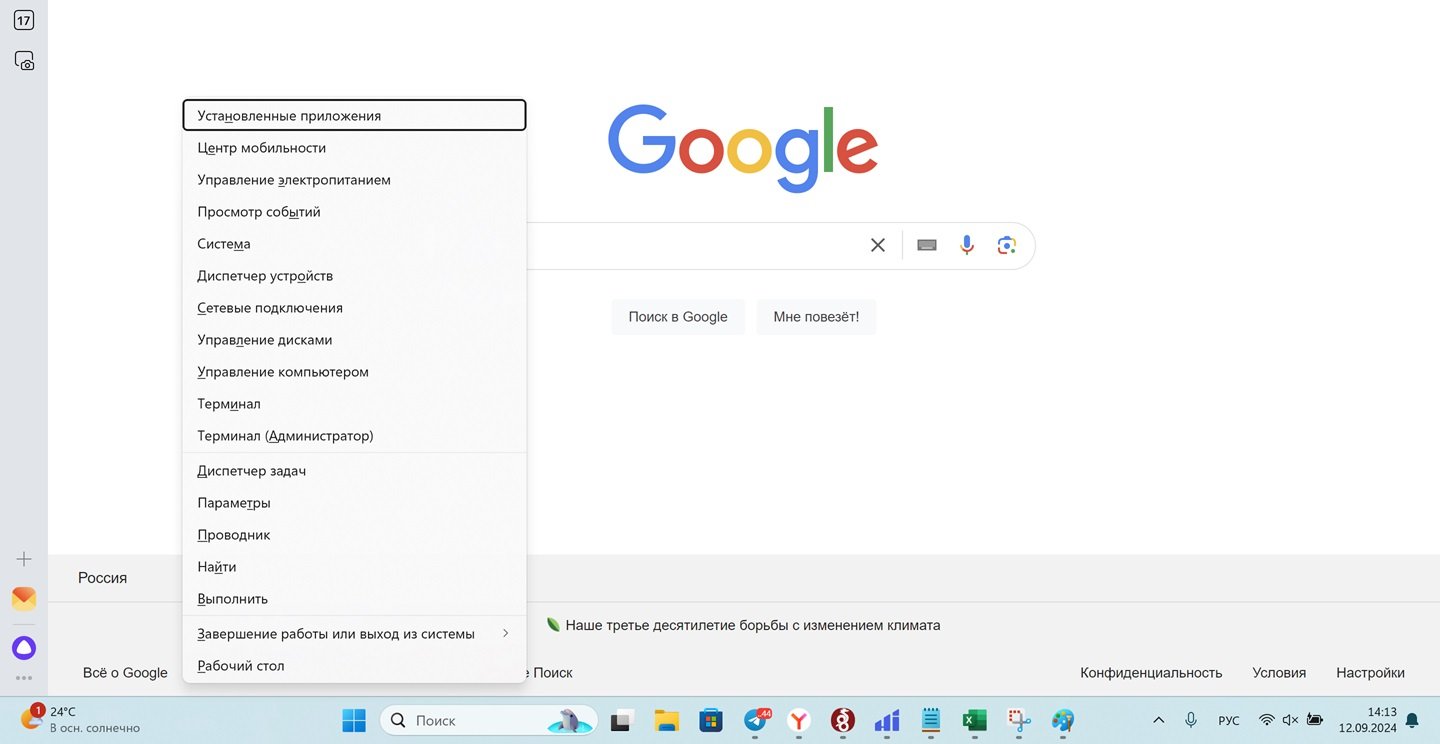Open Терминал (Администратор) entry
Viewport: 1440px width, 744px height.
pyautogui.click(x=354, y=436)
